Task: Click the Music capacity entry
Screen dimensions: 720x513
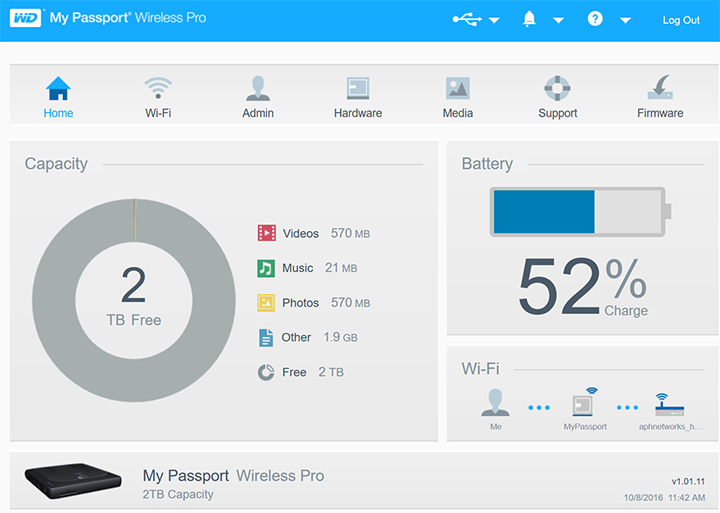Action: pos(298,268)
